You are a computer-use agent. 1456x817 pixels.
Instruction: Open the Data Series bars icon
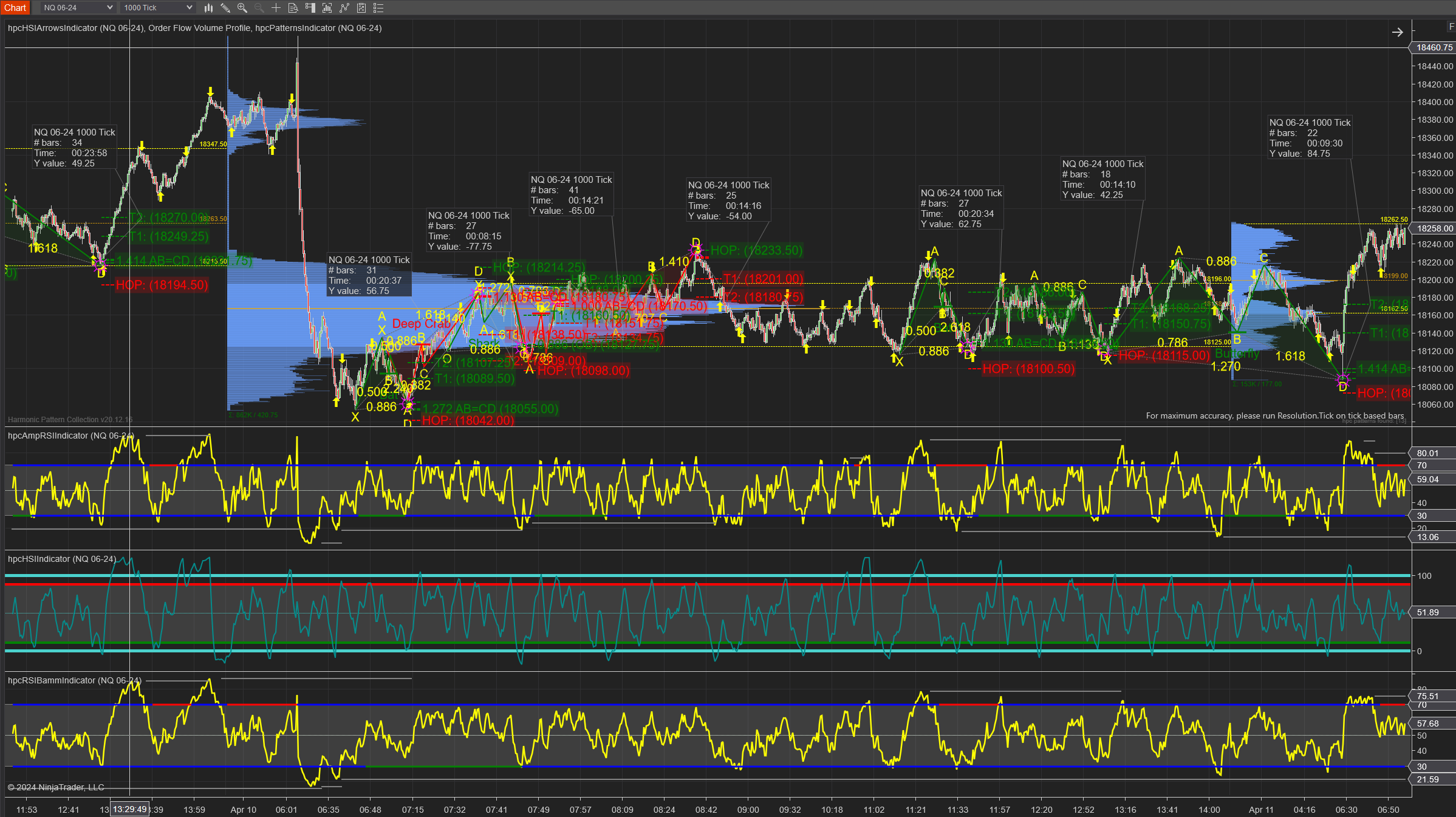208,8
